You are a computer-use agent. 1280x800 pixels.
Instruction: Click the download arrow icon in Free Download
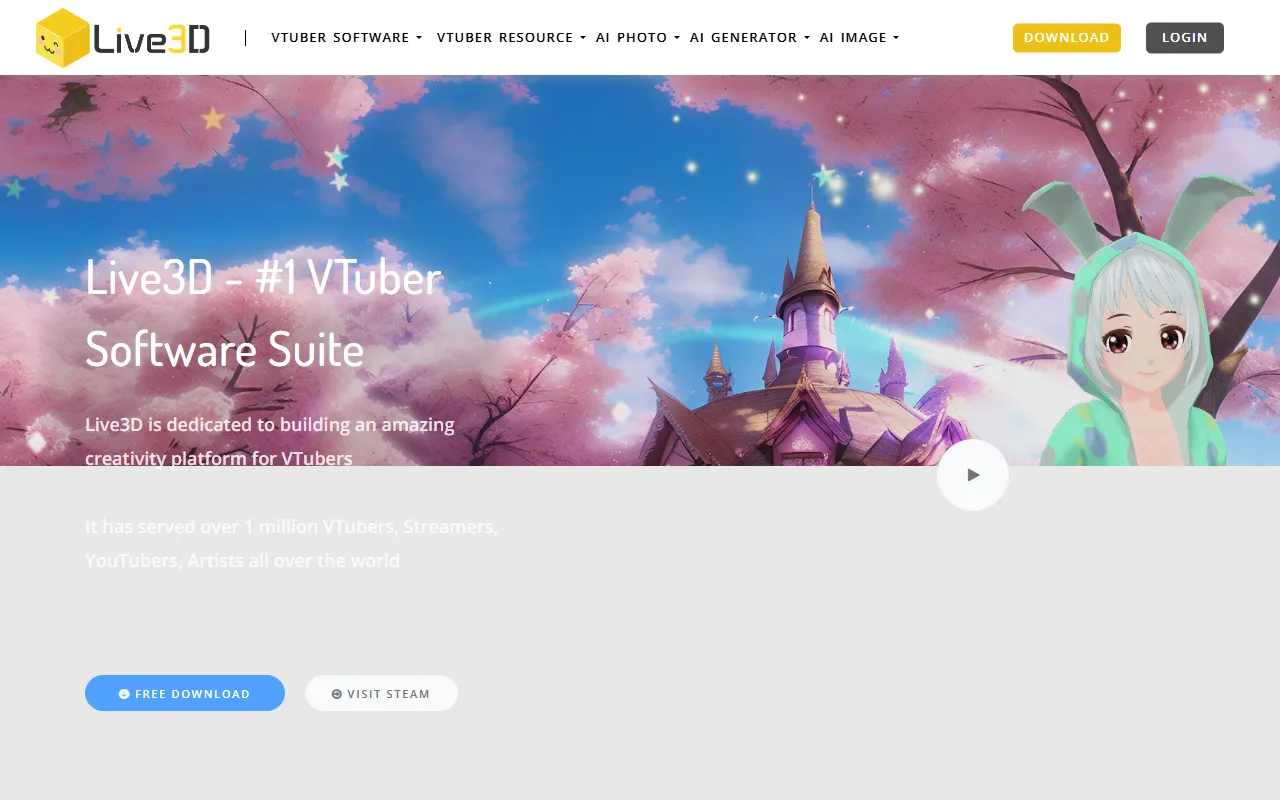(124, 694)
